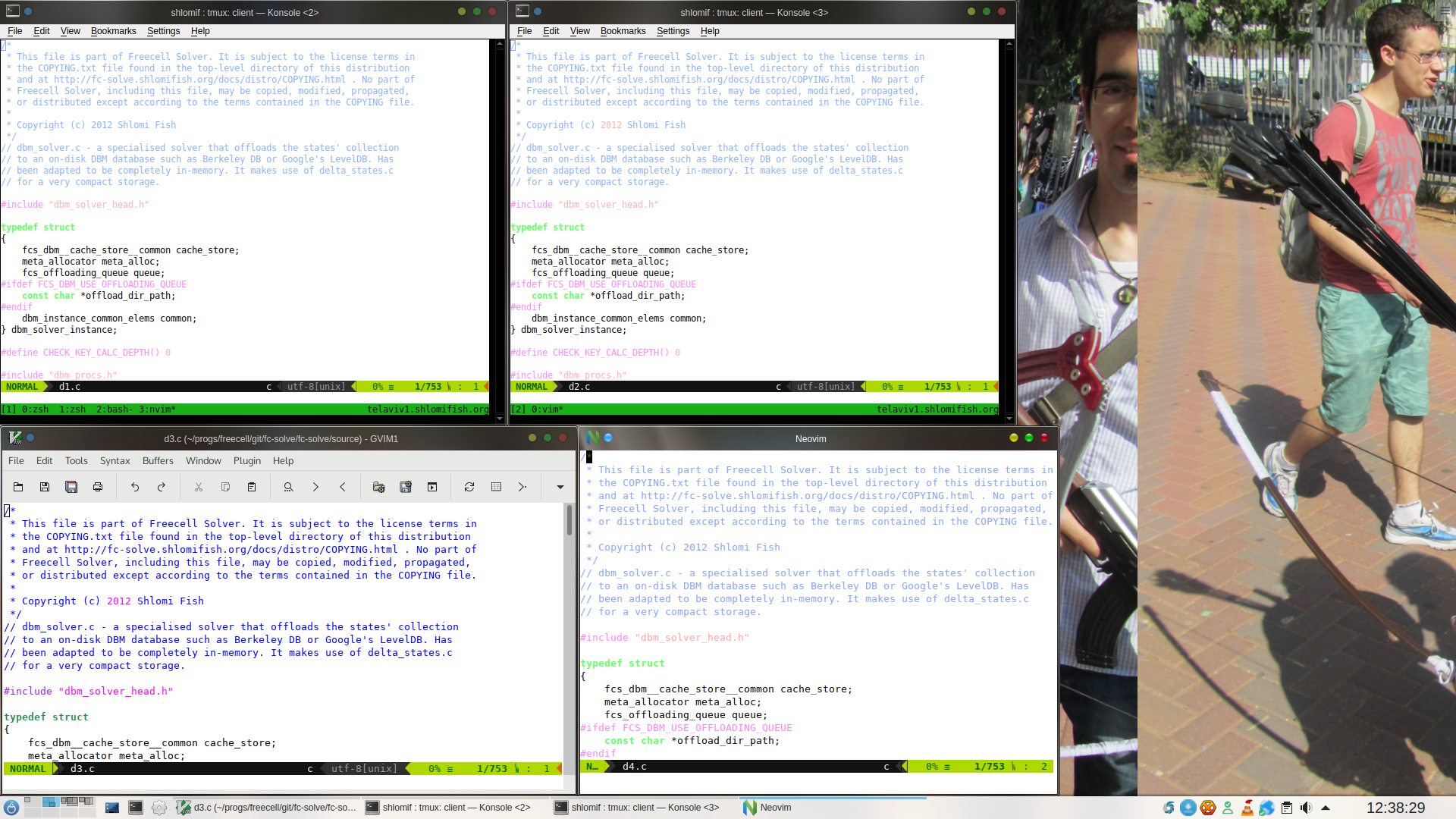This screenshot has width=1456, height=819.
Task: Click the Find Previous arrow in GVIM
Action: [342, 488]
